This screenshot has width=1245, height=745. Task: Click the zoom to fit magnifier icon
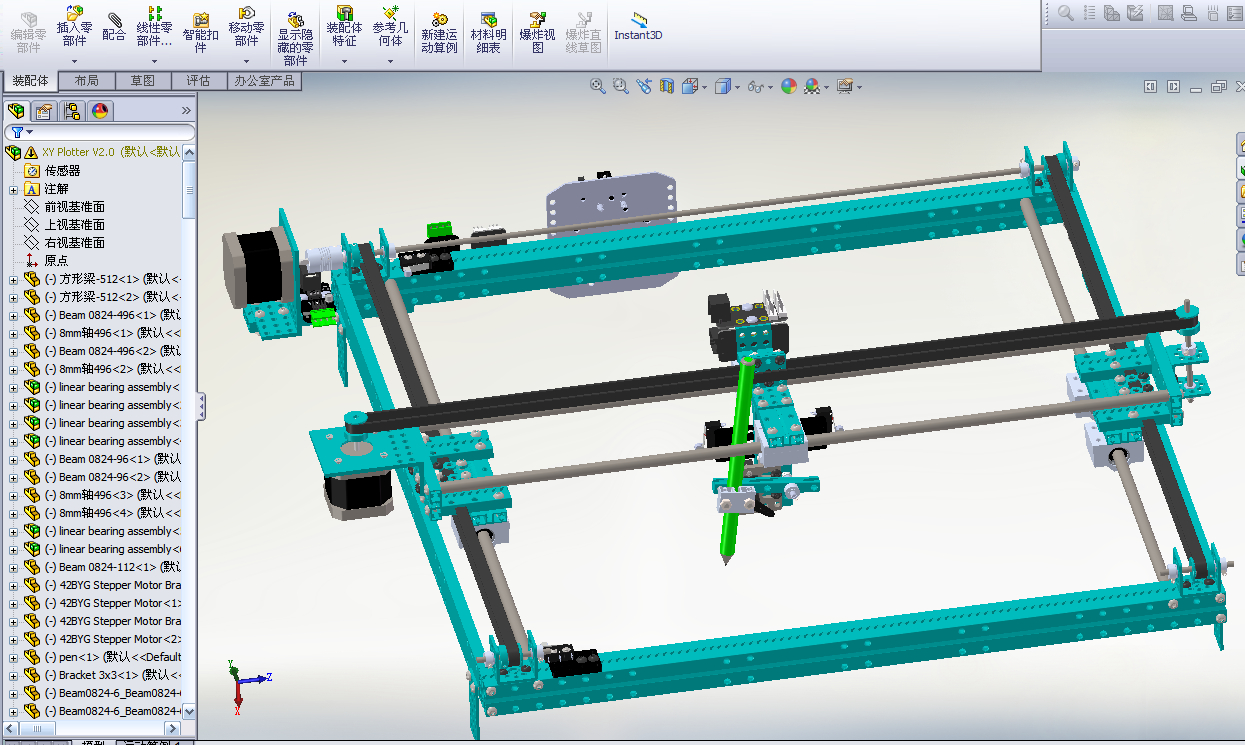(598, 86)
